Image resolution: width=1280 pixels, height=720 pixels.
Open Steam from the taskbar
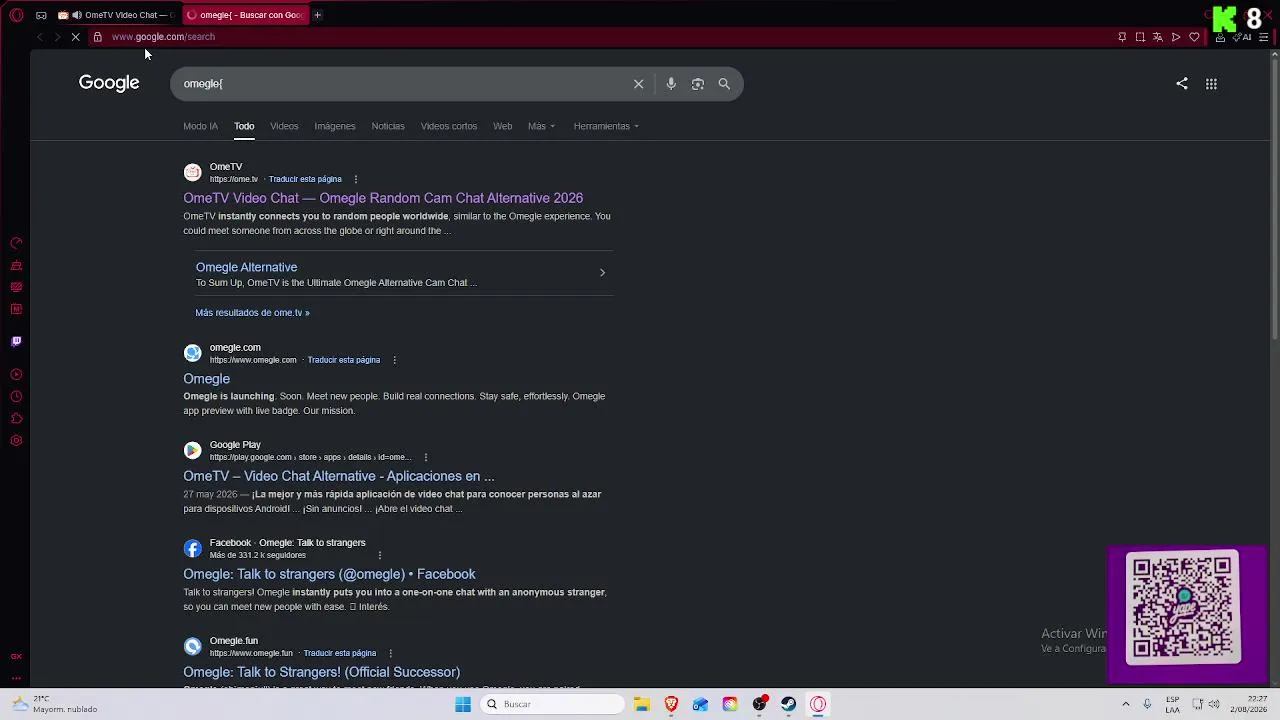pos(789,704)
